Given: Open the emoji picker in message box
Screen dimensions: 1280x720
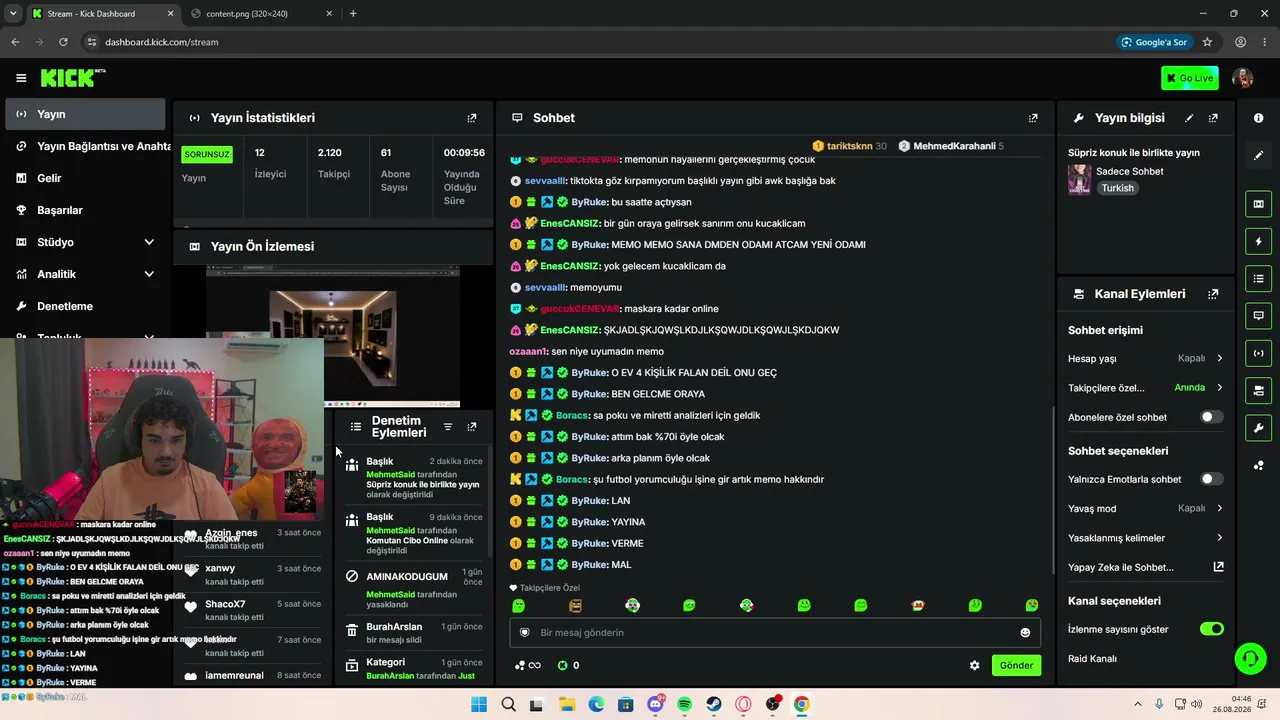Looking at the screenshot, I should click(x=1025, y=633).
